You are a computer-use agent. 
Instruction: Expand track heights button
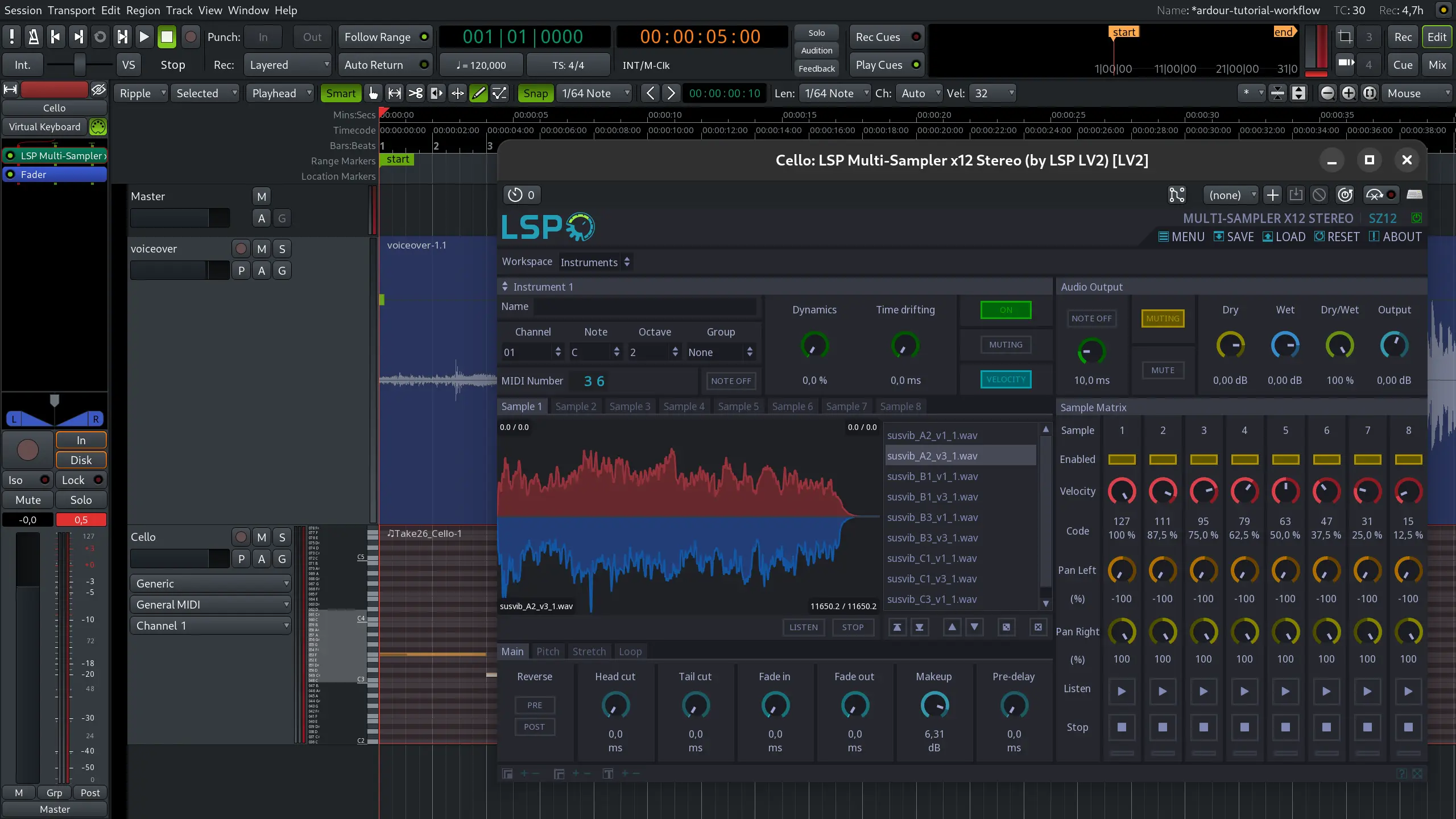1299,93
